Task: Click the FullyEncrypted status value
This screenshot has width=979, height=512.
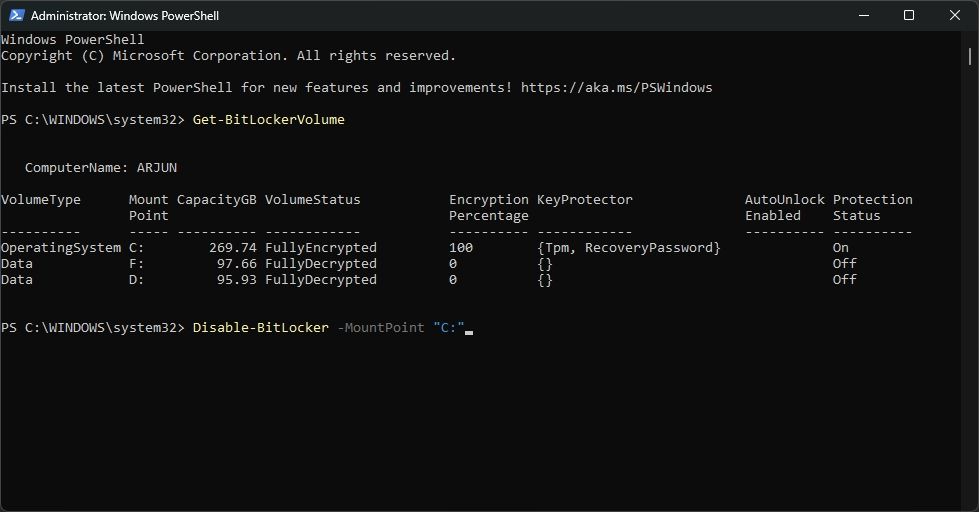Action: click(x=320, y=247)
